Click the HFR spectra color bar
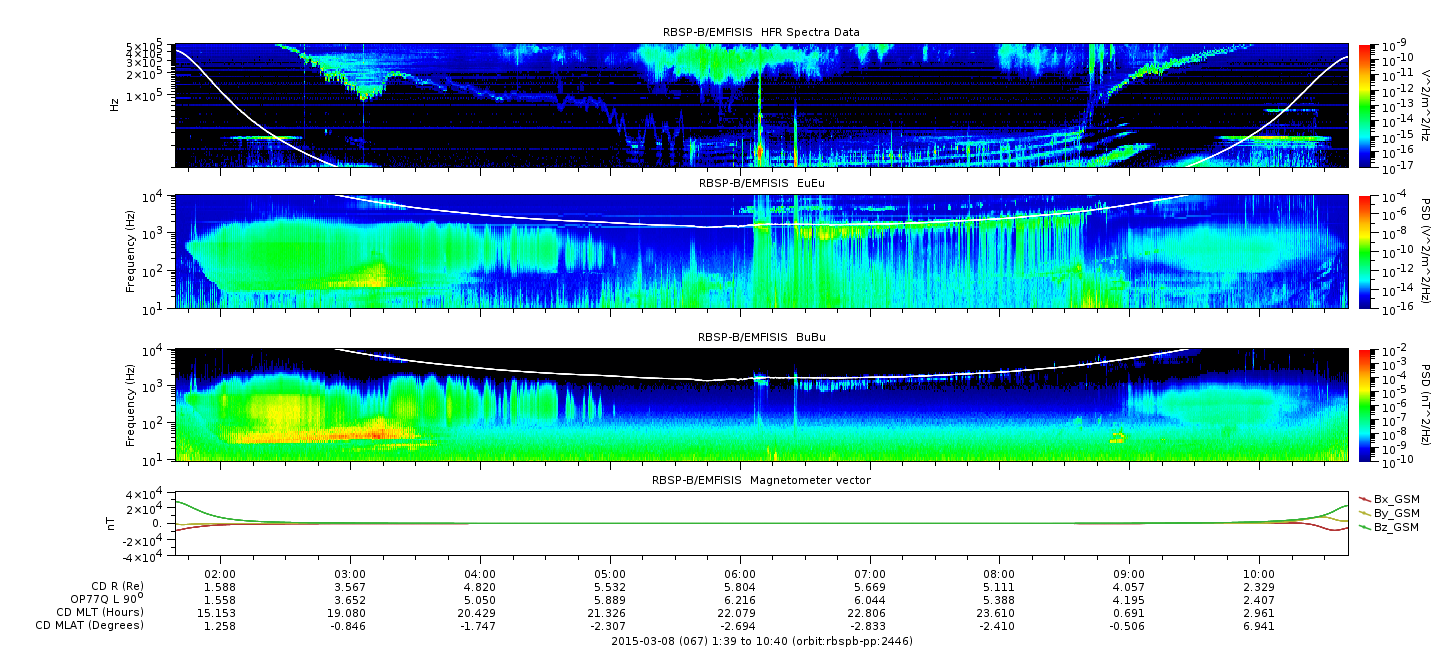Image resolution: width=1447 pixels, height=658 pixels. pyautogui.click(x=1364, y=105)
